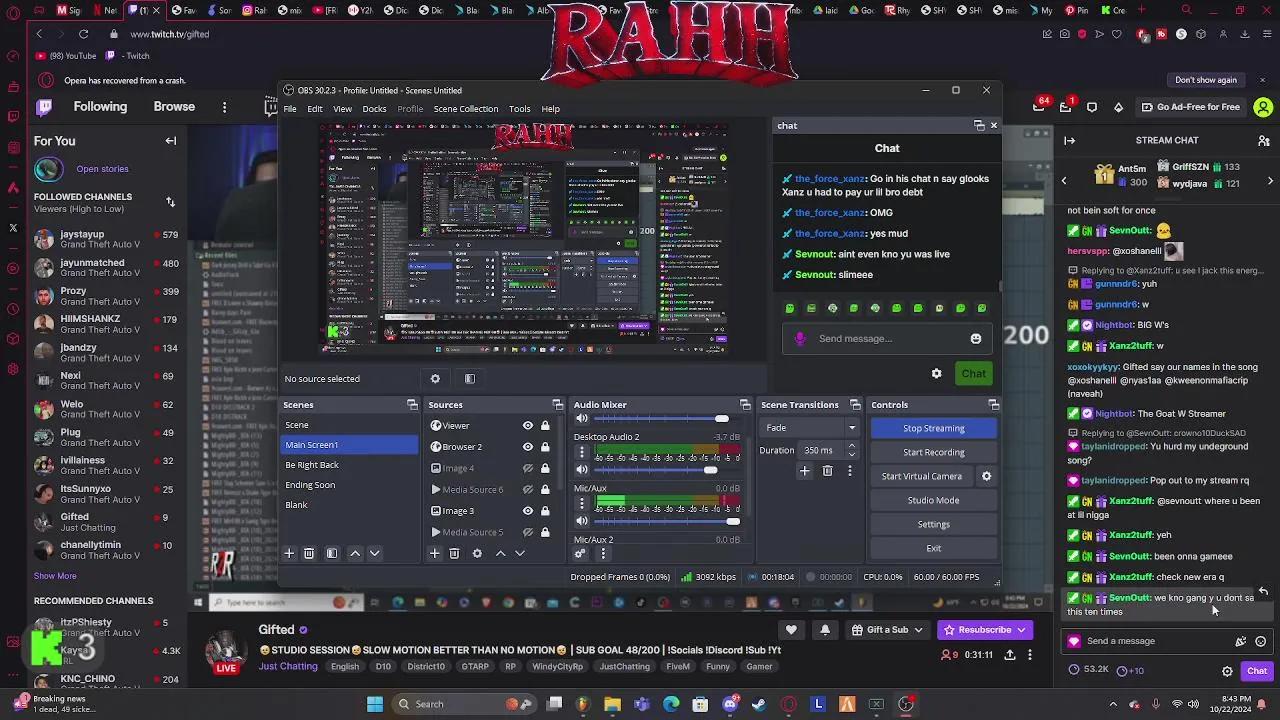This screenshot has width=1280, height=720.
Task: Open source properties gear in Sources toolbar
Action: (x=477, y=553)
